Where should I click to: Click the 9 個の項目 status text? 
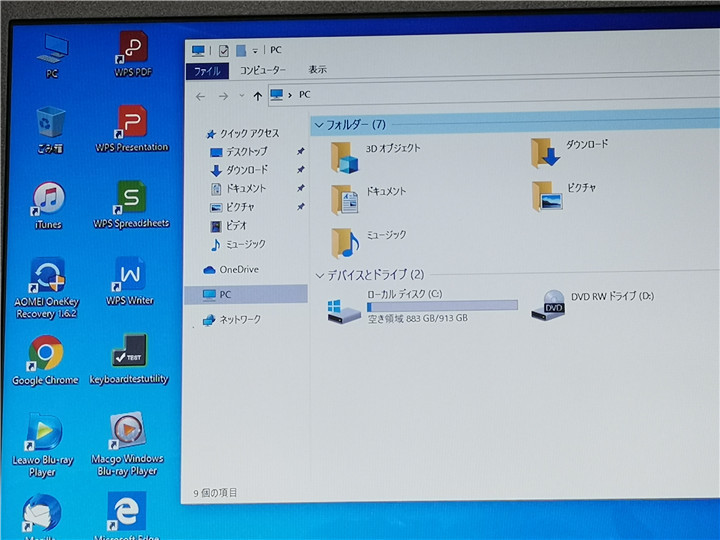[x=215, y=493]
